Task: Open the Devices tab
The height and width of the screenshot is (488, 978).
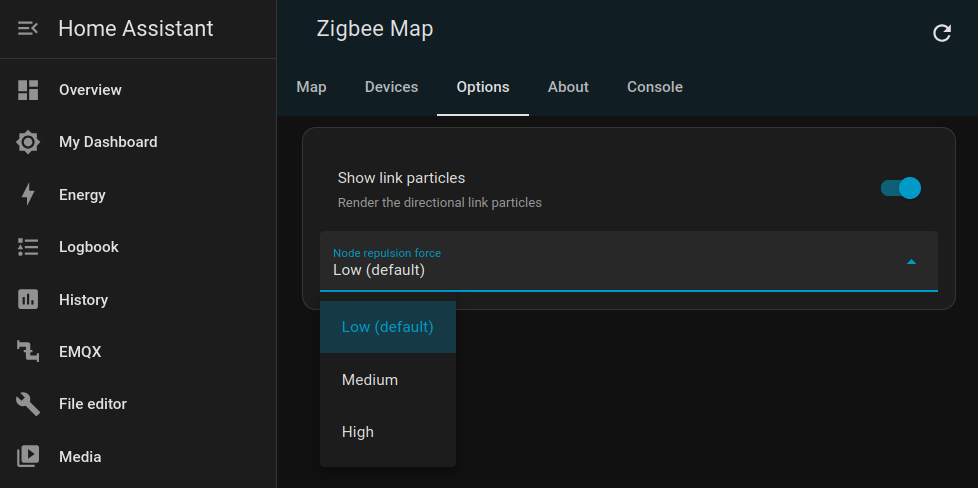Action: click(x=391, y=87)
